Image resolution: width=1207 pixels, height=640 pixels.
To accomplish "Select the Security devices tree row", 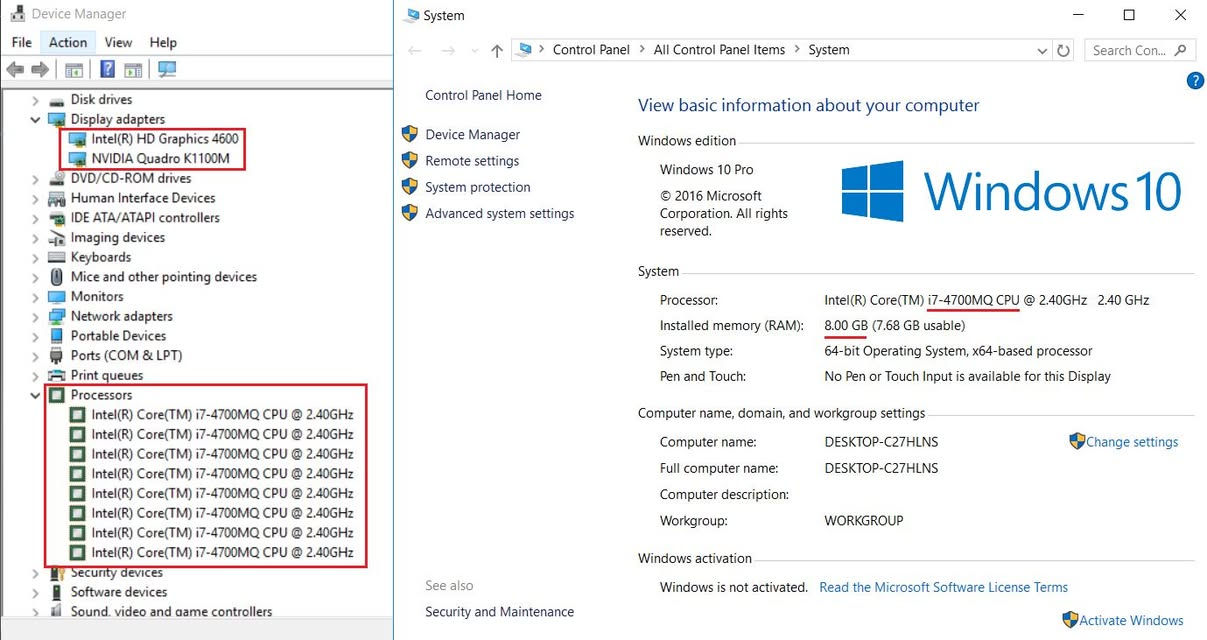I will [x=116, y=573].
